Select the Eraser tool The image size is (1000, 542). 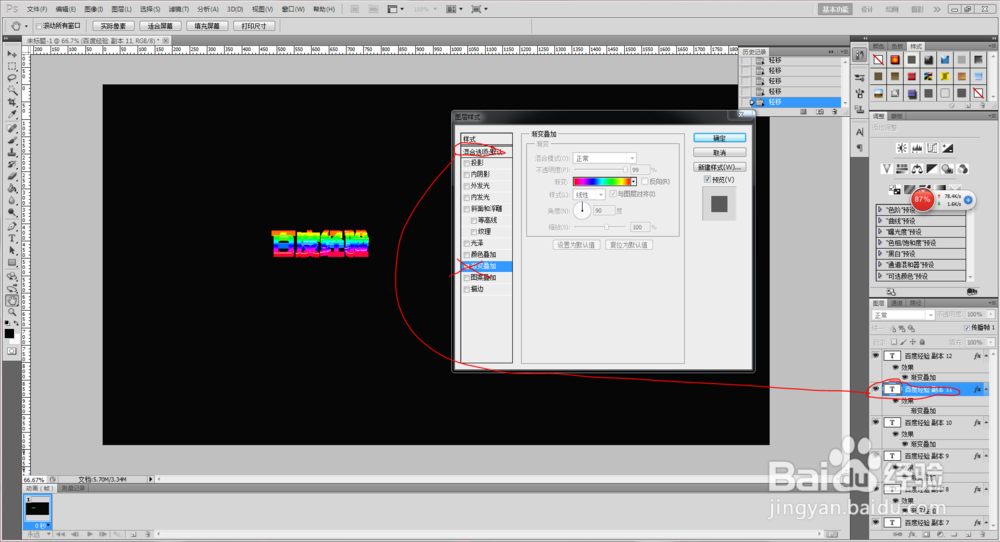[x=12, y=177]
